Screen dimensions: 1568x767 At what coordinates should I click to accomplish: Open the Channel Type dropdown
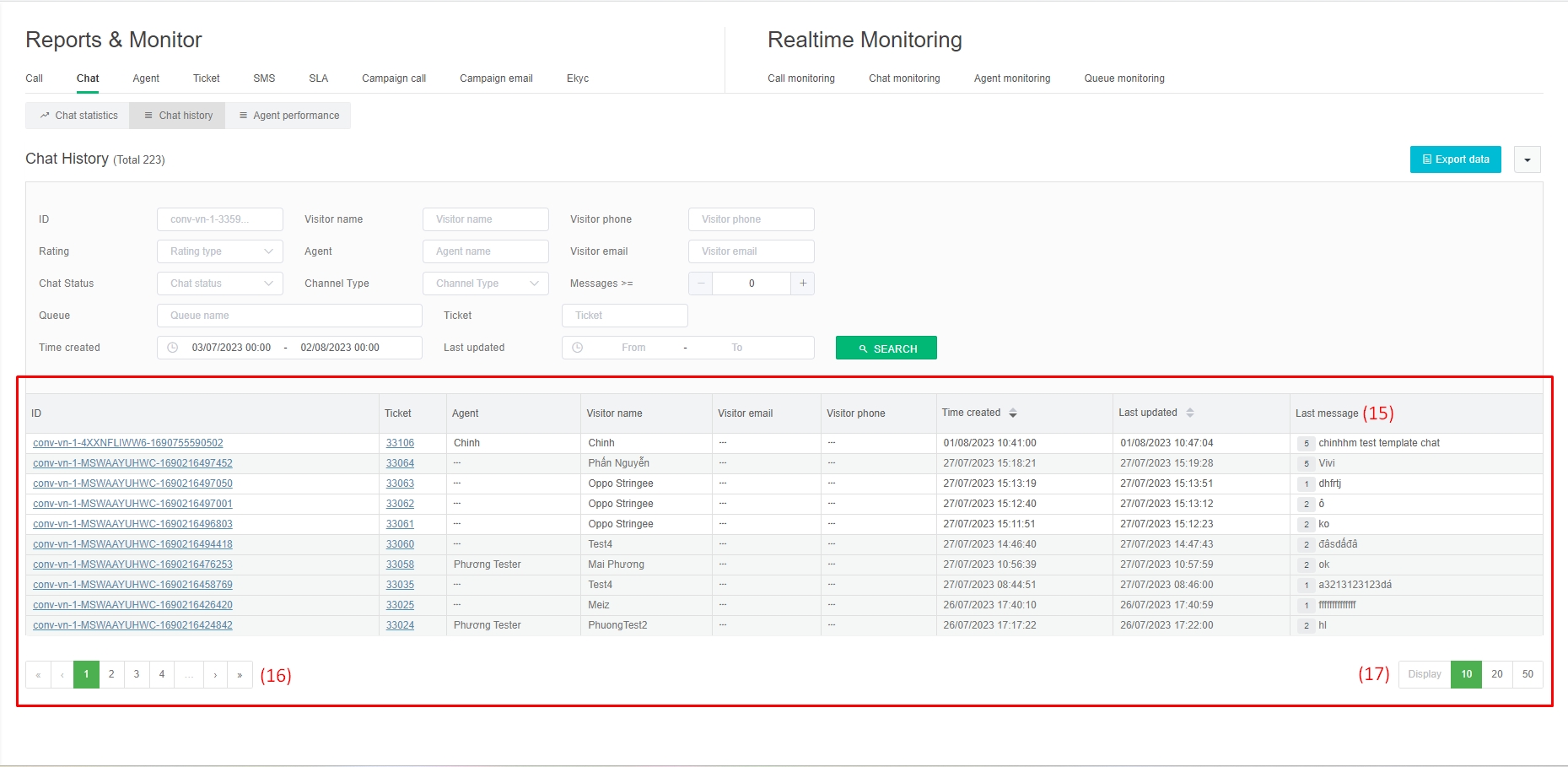pyautogui.click(x=485, y=284)
